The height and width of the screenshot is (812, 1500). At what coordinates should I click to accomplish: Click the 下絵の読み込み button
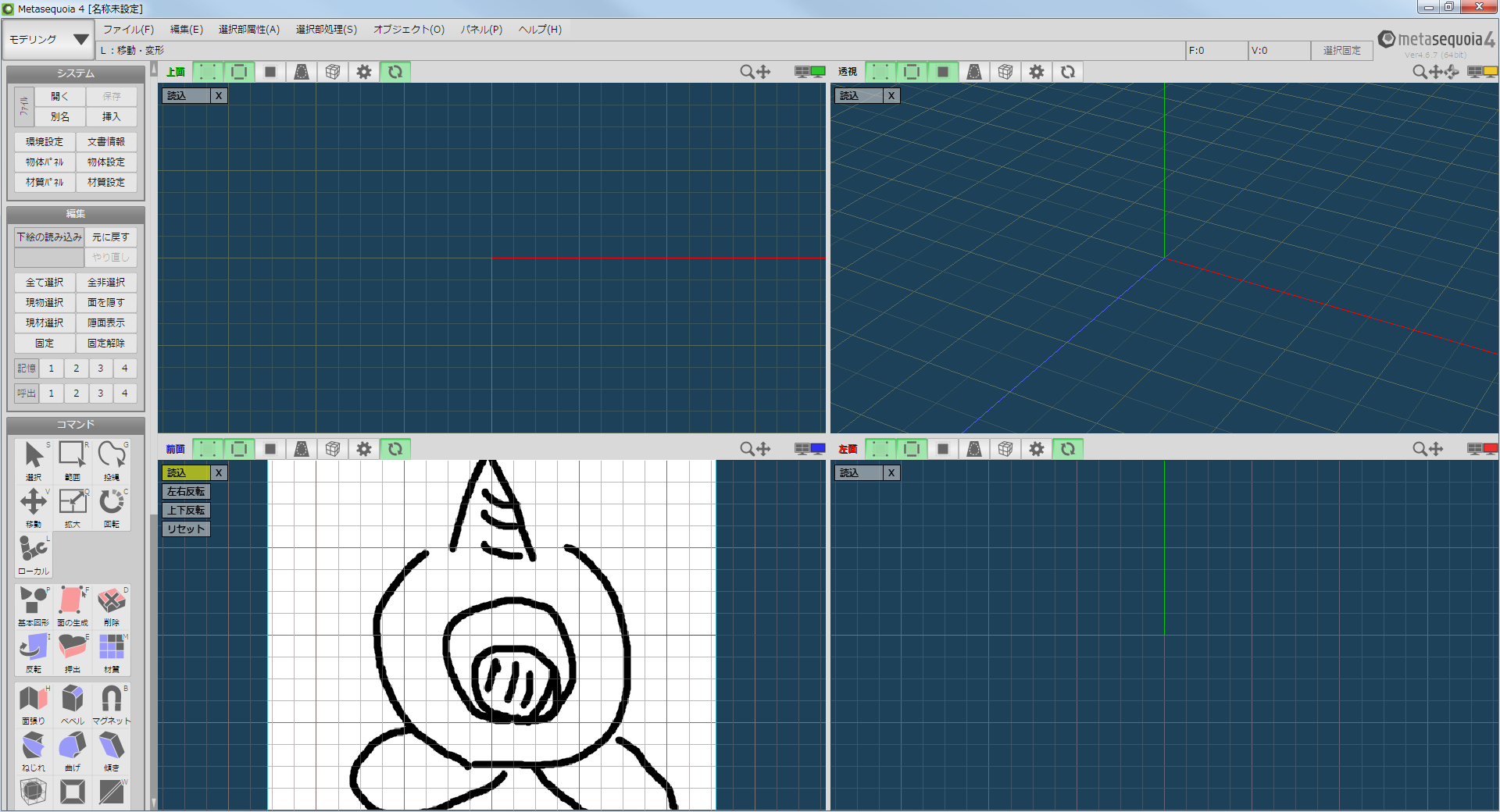click(49, 237)
